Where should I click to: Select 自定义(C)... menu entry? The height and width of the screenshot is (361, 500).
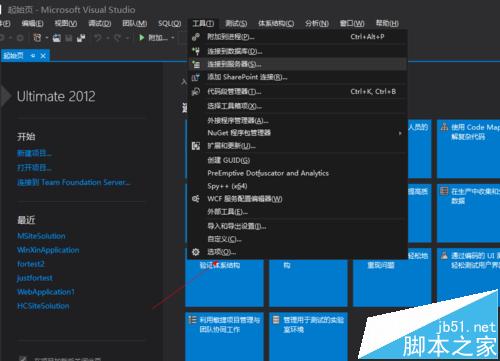click(x=298, y=239)
